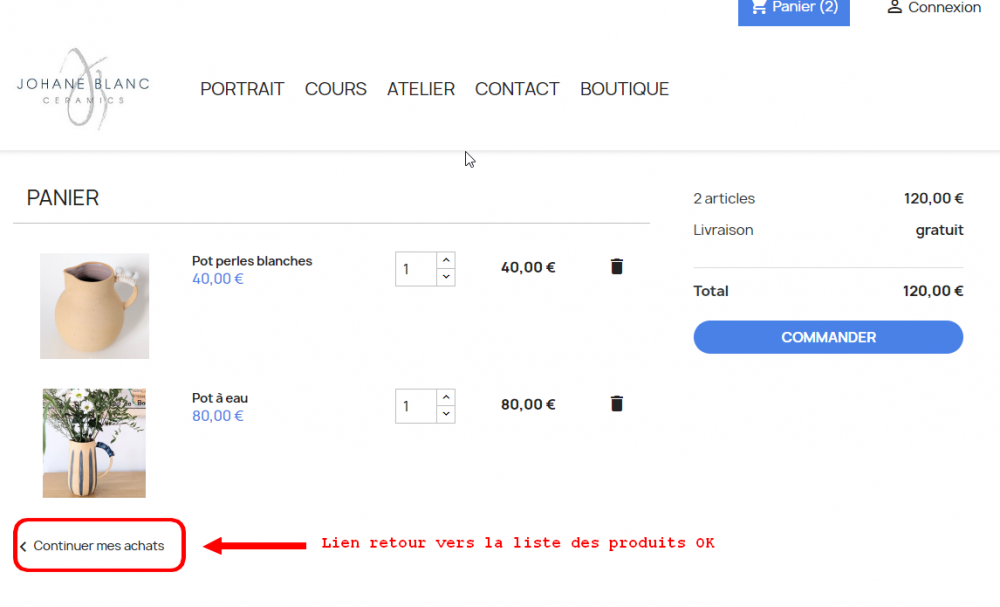Viewport: 1000px width, 607px height.
Task: Open the PORTRAIT page from navigation
Action: pyautogui.click(x=242, y=89)
